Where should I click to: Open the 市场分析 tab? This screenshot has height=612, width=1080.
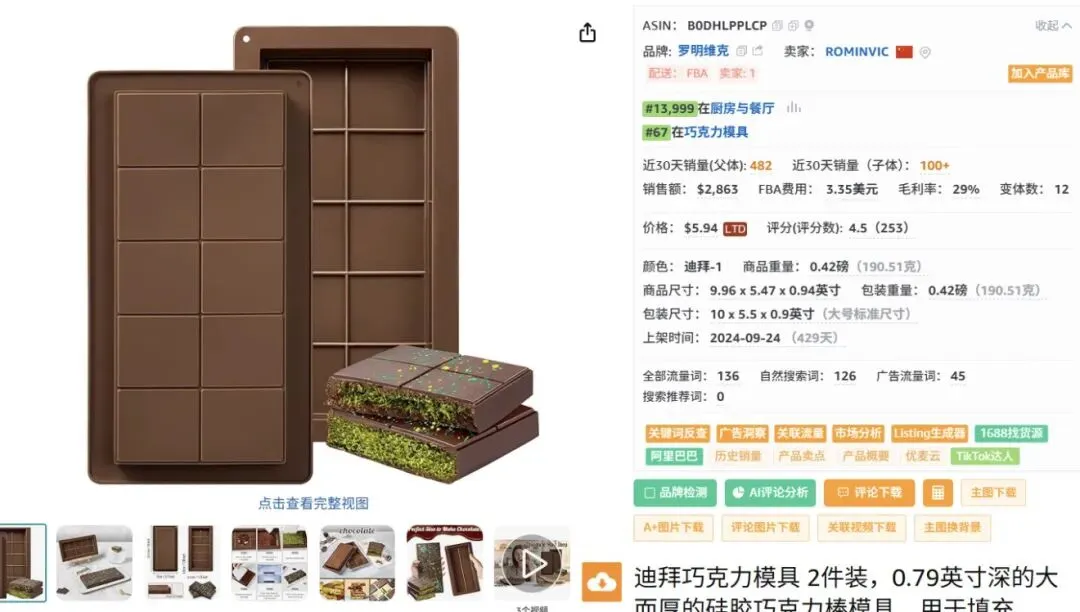[x=858, y=433]
